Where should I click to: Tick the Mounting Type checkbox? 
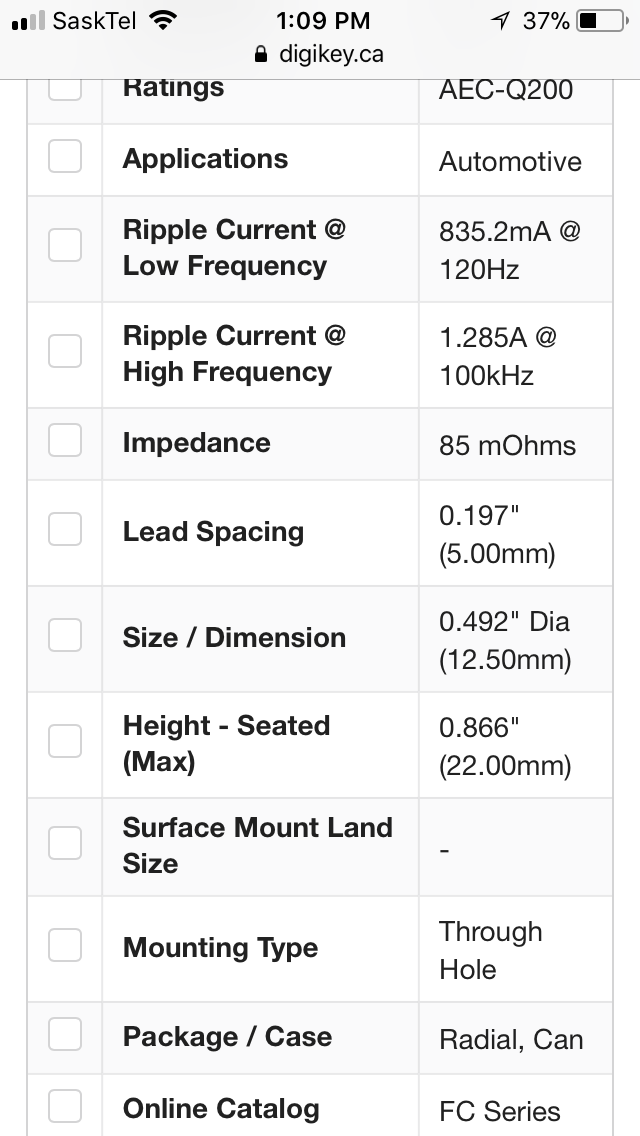click(65, 945)
